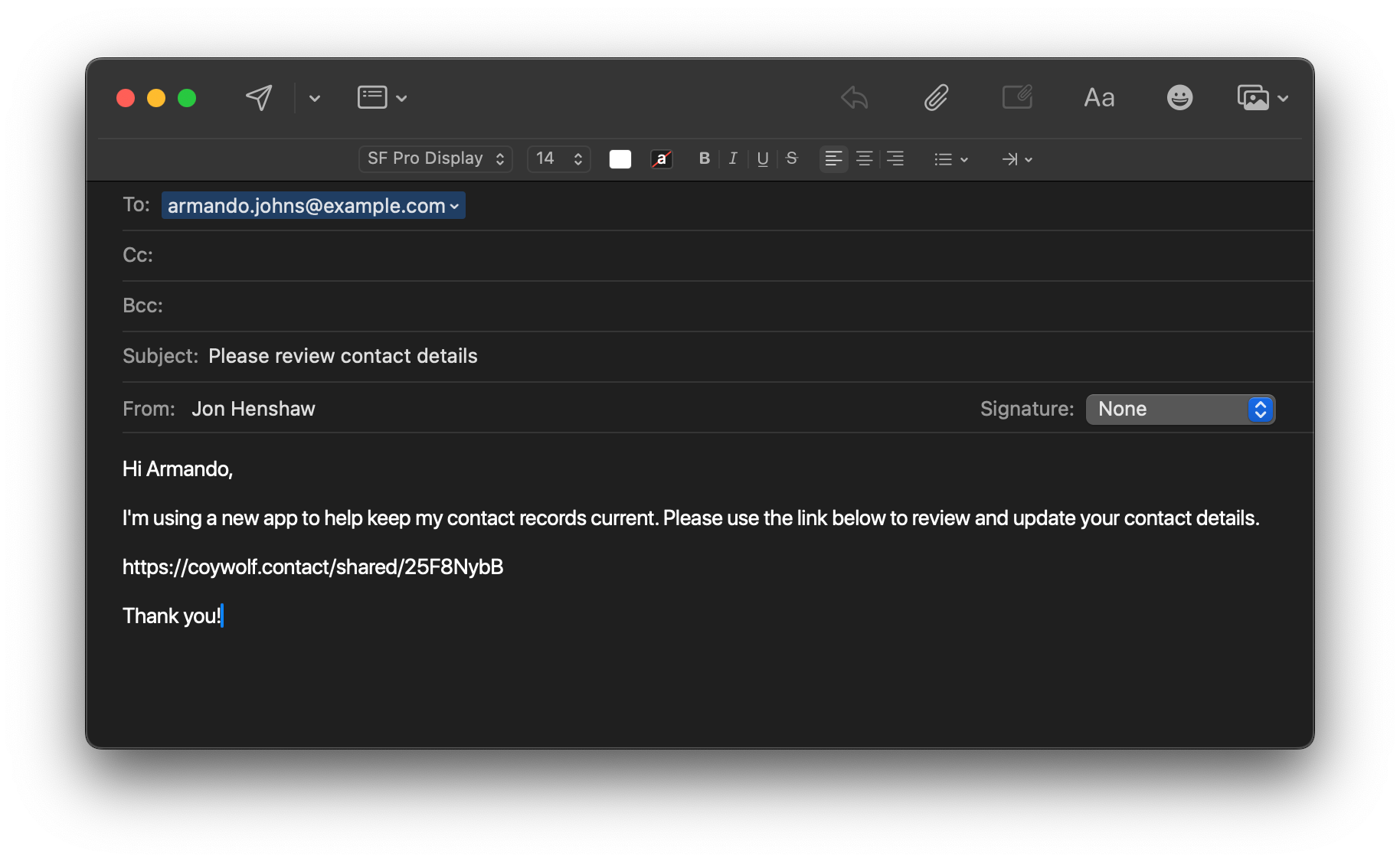The width and height of the screenshot is (1400, 862).
Task: Click the undo arrow icon
Action: coord(853,97)
